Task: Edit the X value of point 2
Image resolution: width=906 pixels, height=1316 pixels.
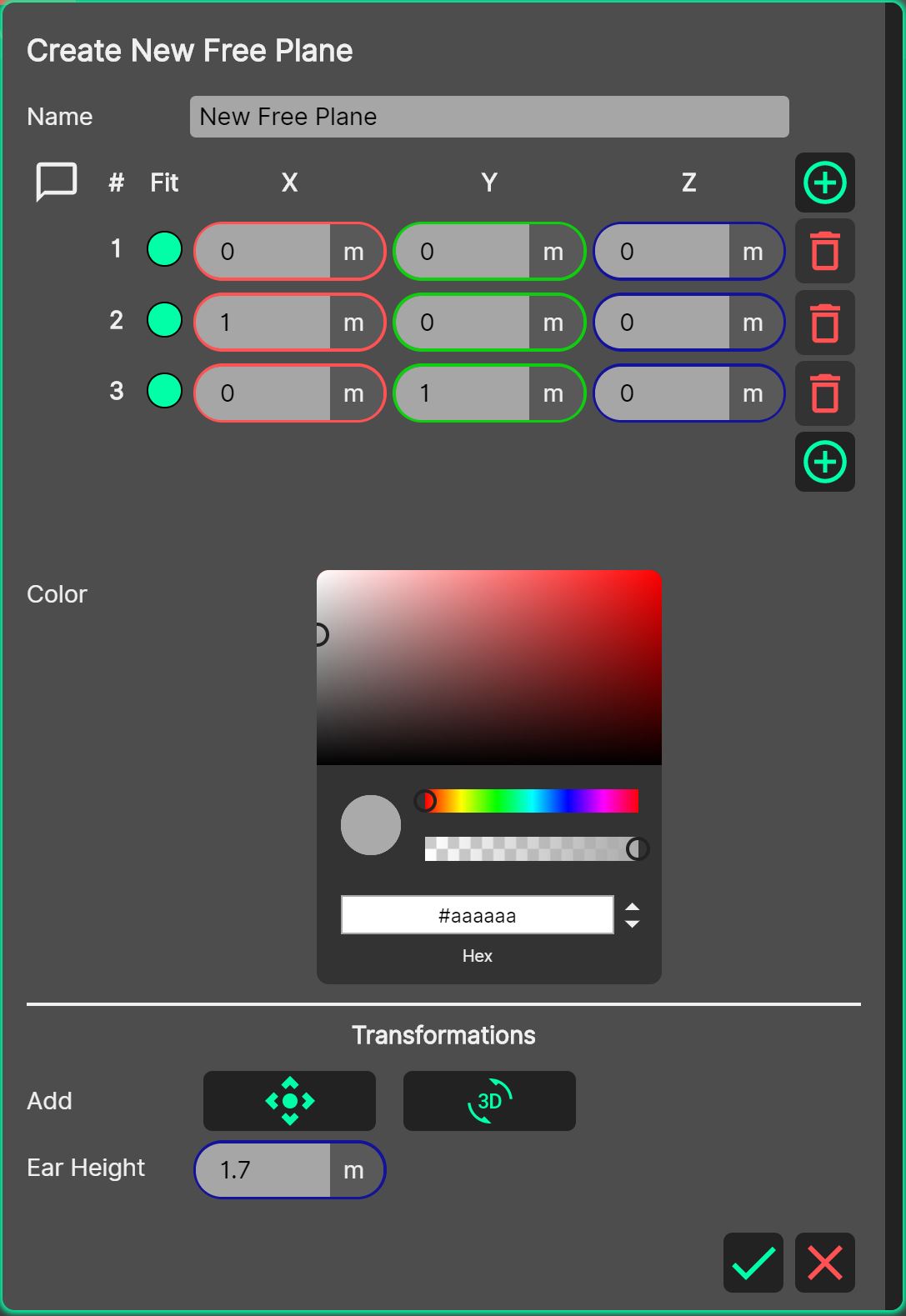Action: click(263, 323)
